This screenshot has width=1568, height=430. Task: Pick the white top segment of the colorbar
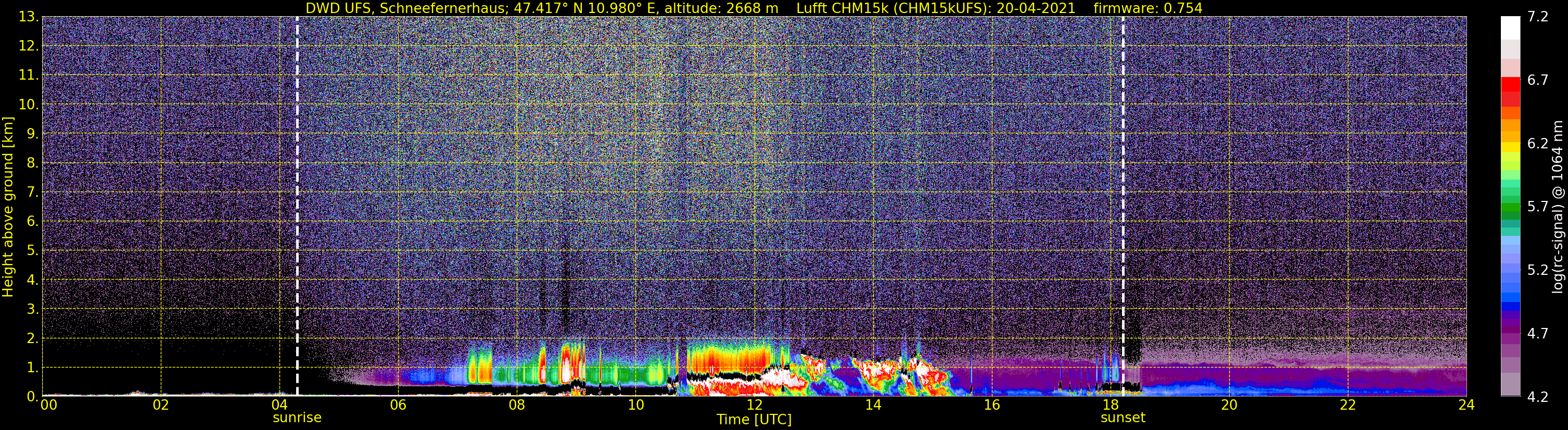(1511, 28)
